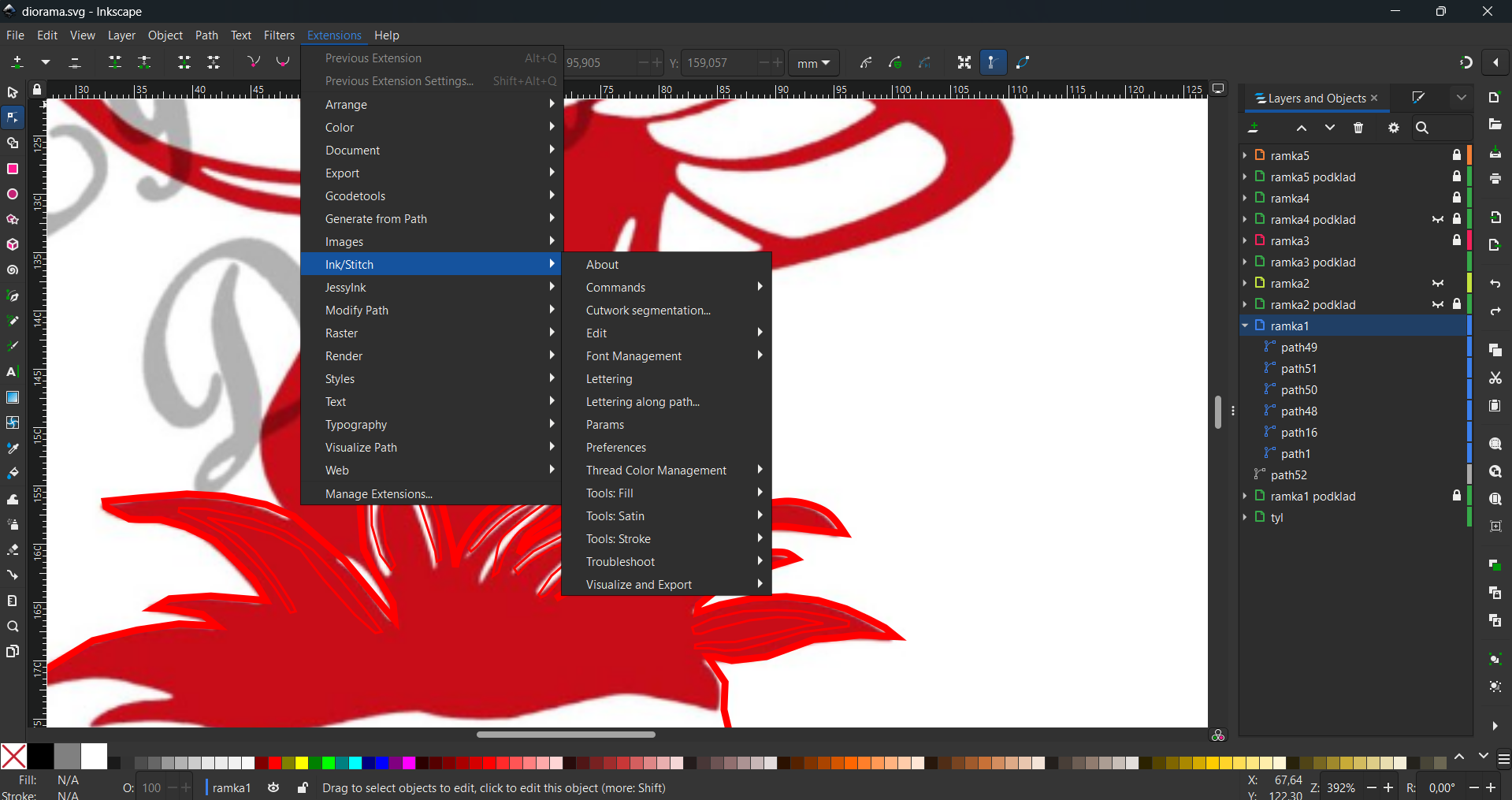Open Troubleshoot submenu
Screen dimensions: 1512x800
coord(667,561)
